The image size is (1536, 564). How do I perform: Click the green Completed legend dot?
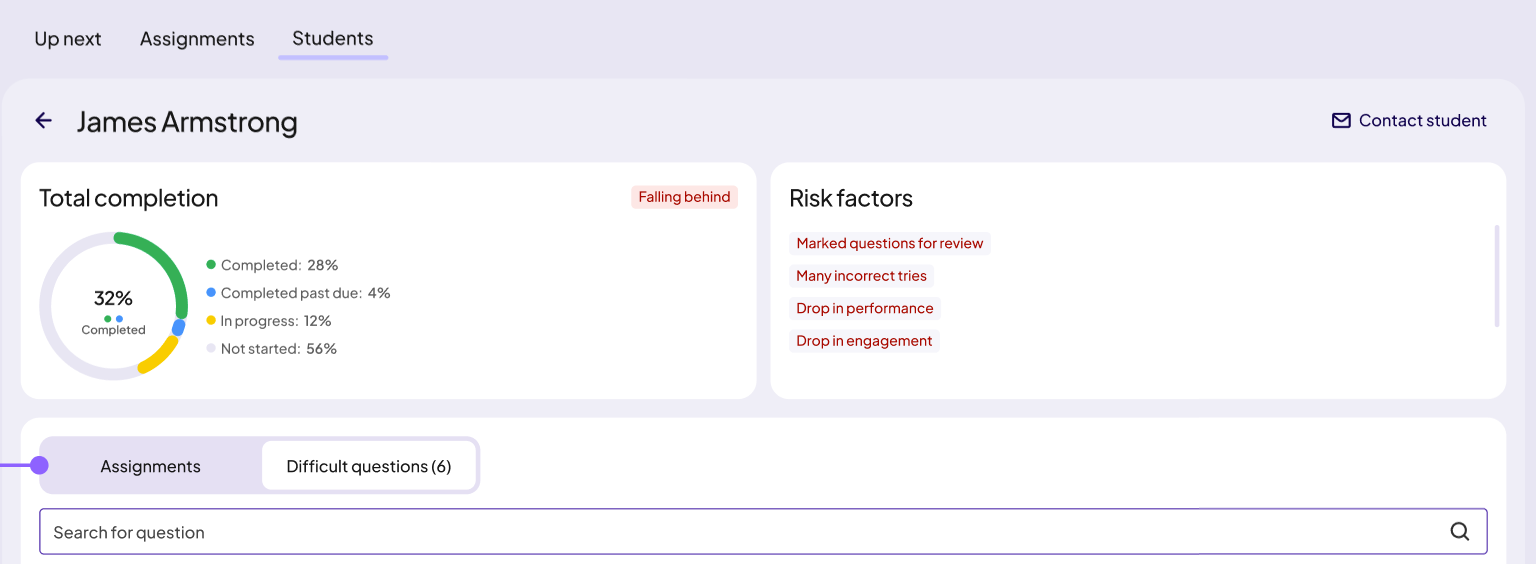(x=211, y=265)
